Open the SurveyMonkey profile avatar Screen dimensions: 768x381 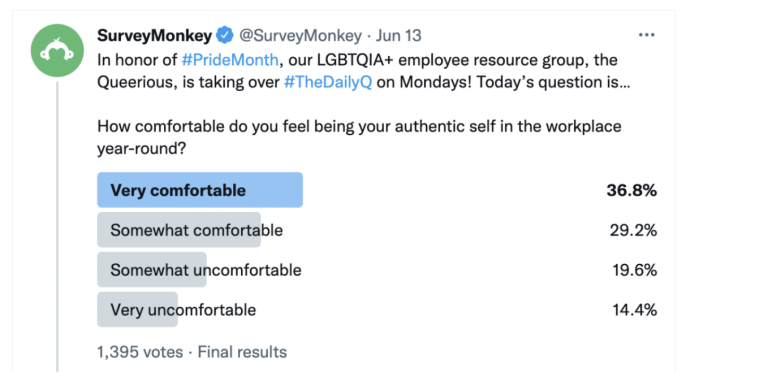click(57, 50)
